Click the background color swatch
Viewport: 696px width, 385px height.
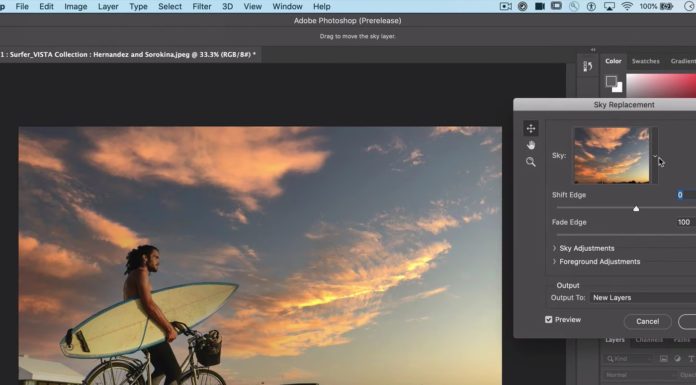click(x=617, y=87)
